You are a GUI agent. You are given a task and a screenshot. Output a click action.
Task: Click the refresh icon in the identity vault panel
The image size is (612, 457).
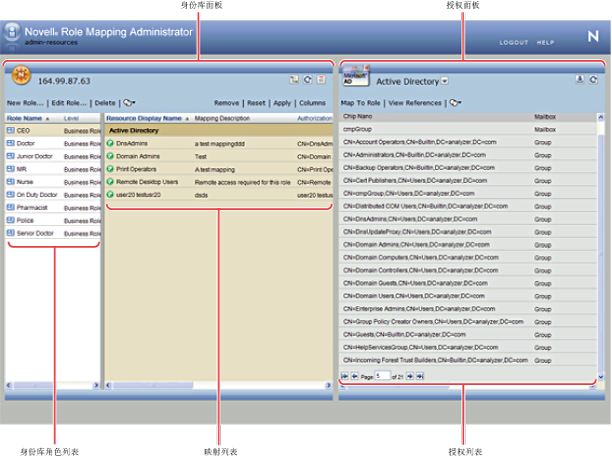[308, 80]
